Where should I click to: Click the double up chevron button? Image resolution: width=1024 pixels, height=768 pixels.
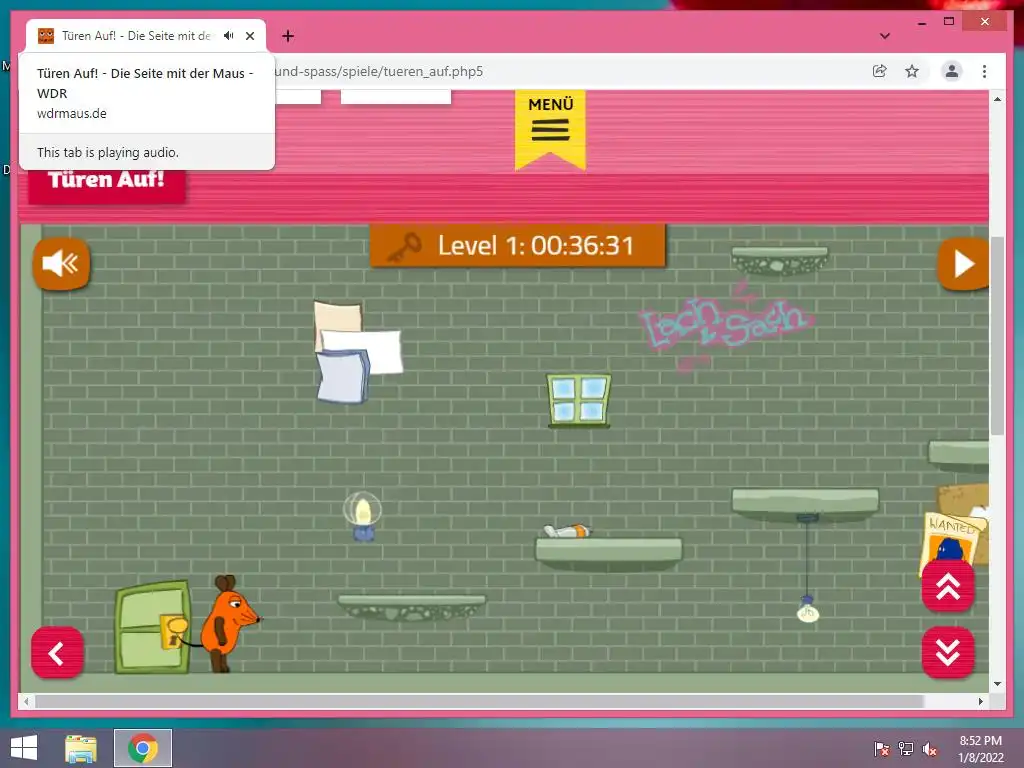(x=948, y=586)
